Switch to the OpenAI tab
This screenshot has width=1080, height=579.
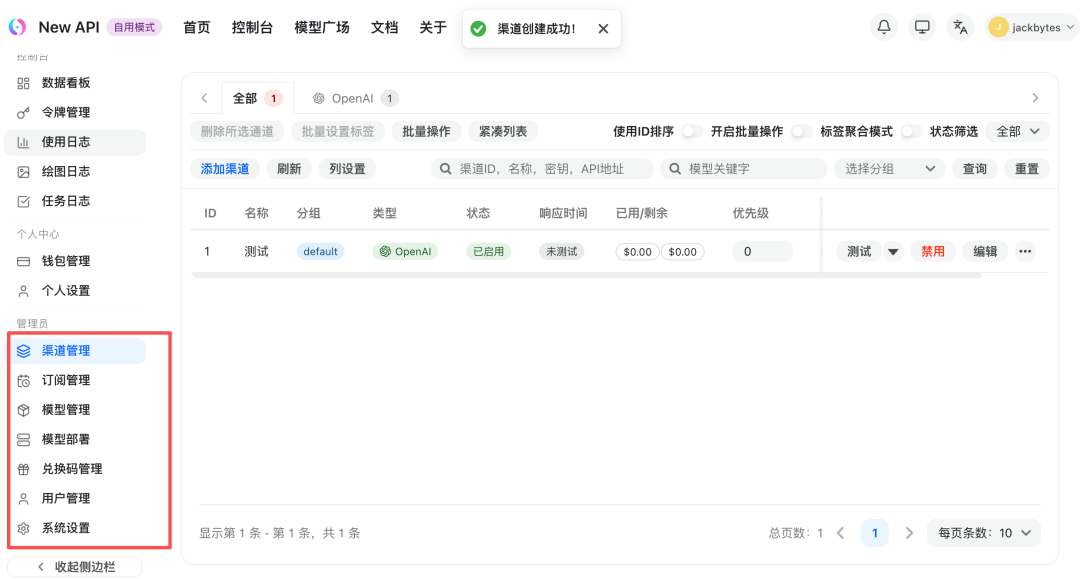tap(355, 98)
